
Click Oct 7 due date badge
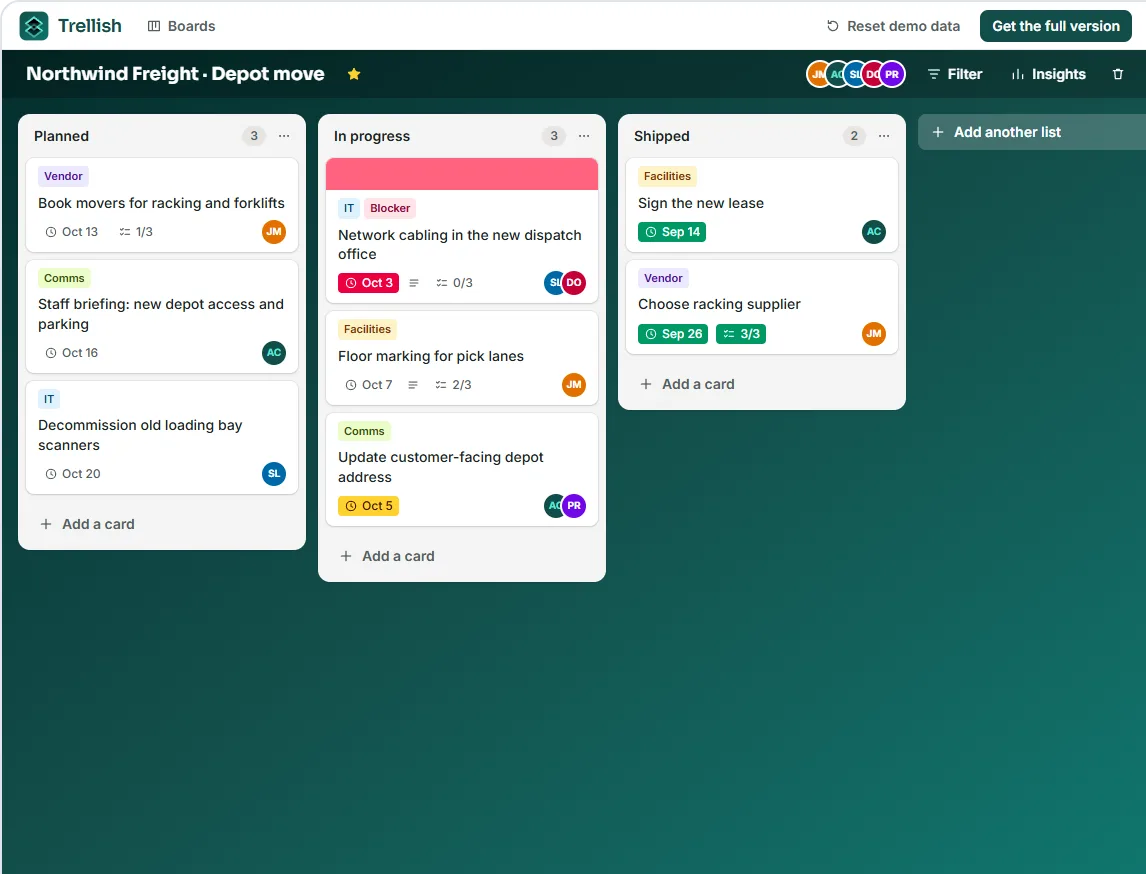coord(369,384)
